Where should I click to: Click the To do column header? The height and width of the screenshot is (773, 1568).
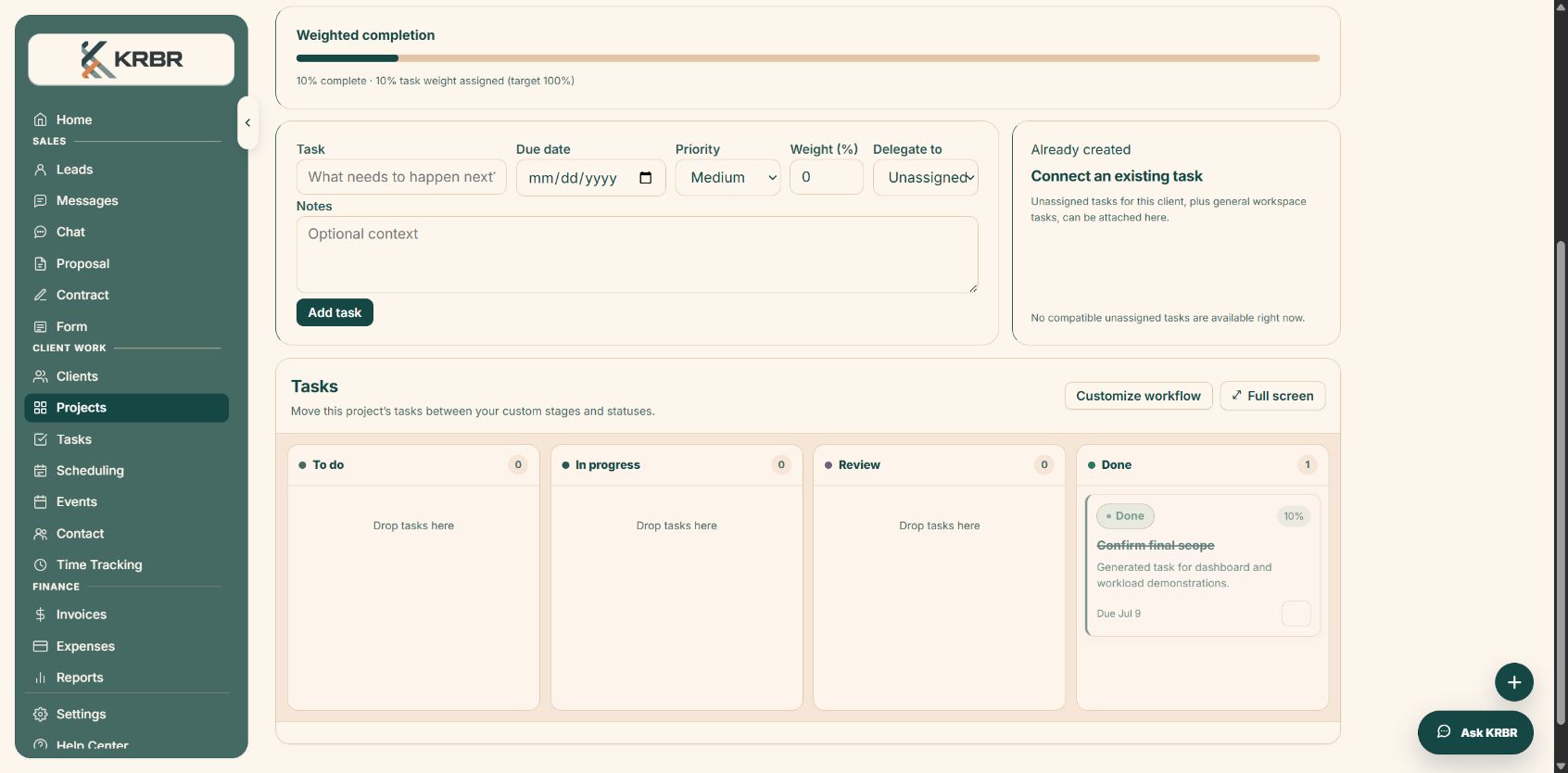coord(413,465)
